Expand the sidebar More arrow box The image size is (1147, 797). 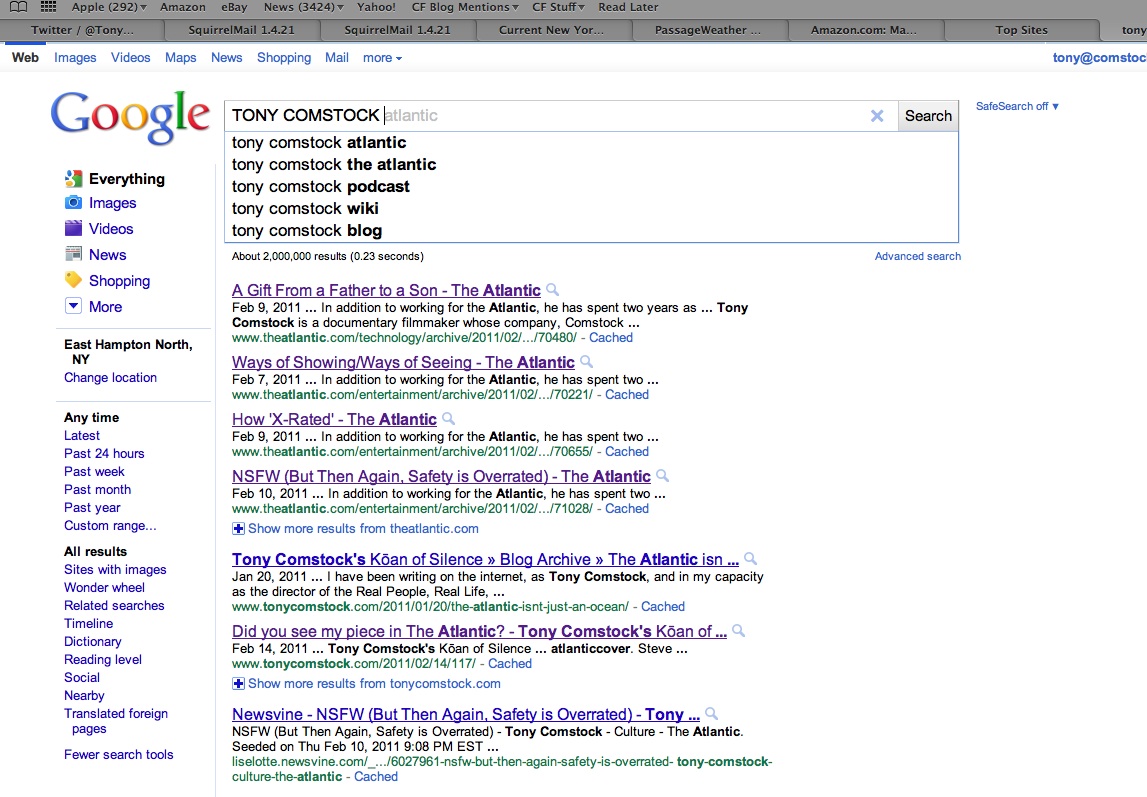pyautogui.click(x=73, y=306)
